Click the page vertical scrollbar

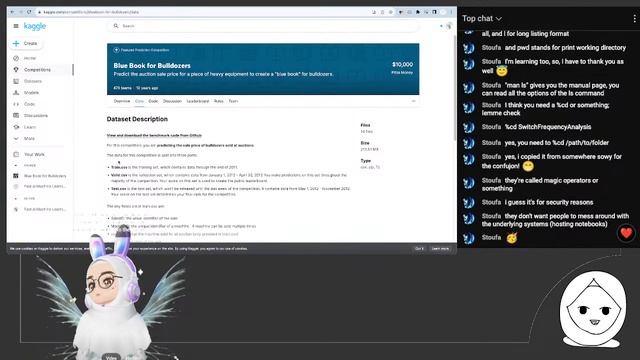point(455,88)
